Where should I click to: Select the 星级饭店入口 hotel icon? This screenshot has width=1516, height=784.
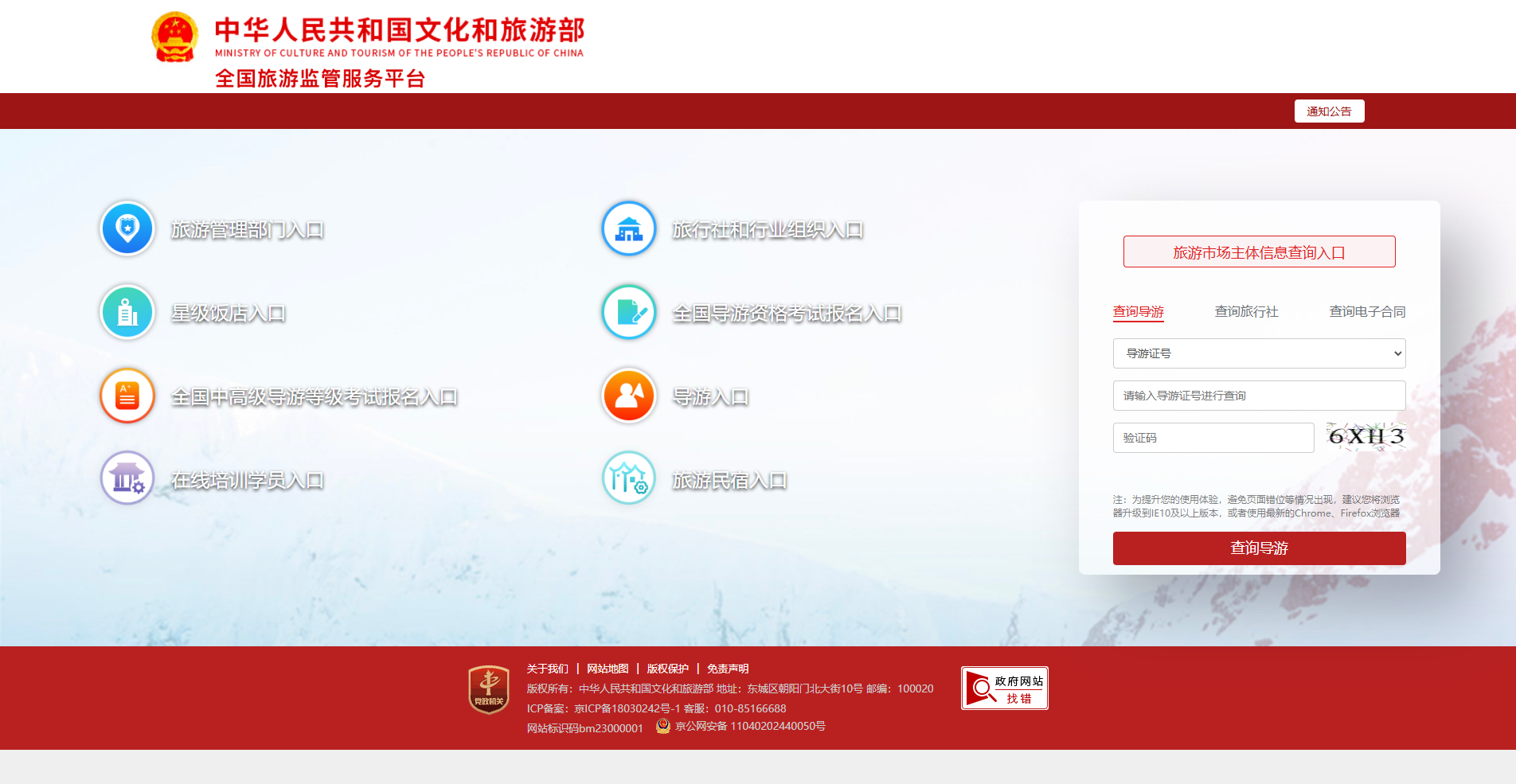127,312
